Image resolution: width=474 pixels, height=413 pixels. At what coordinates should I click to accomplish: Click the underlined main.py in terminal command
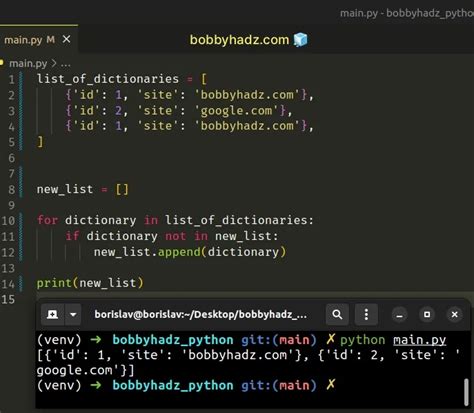(419, 340)
